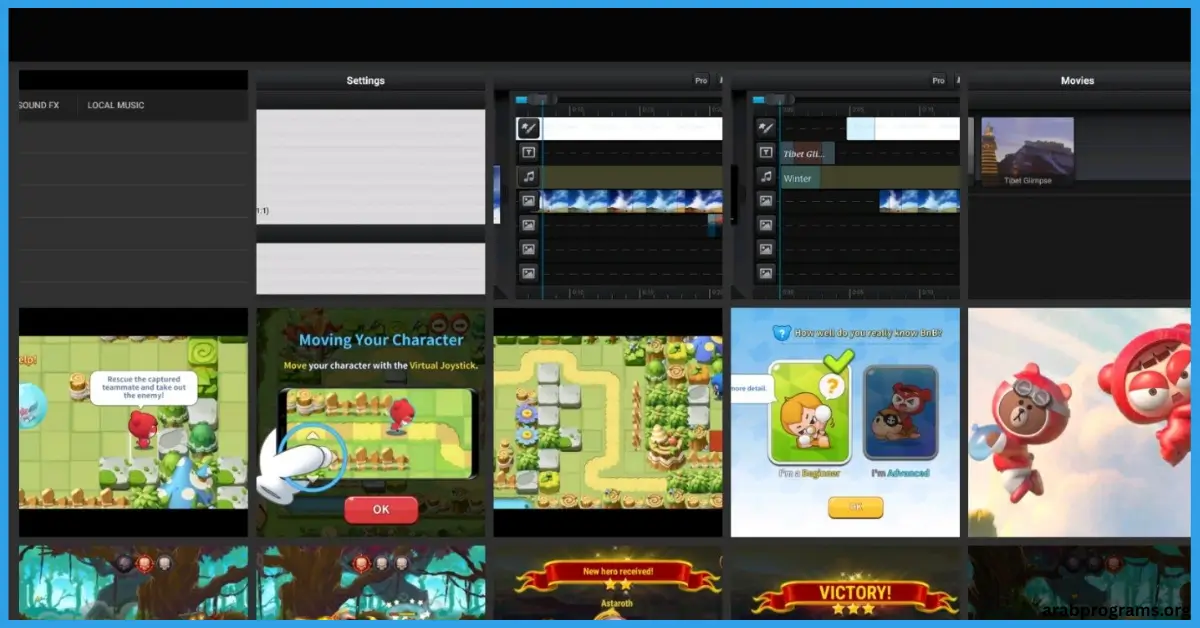1200x628 pixels.
Task: Open the Tibet Glimpse movie thumbnail
Action: (1029, 151)
